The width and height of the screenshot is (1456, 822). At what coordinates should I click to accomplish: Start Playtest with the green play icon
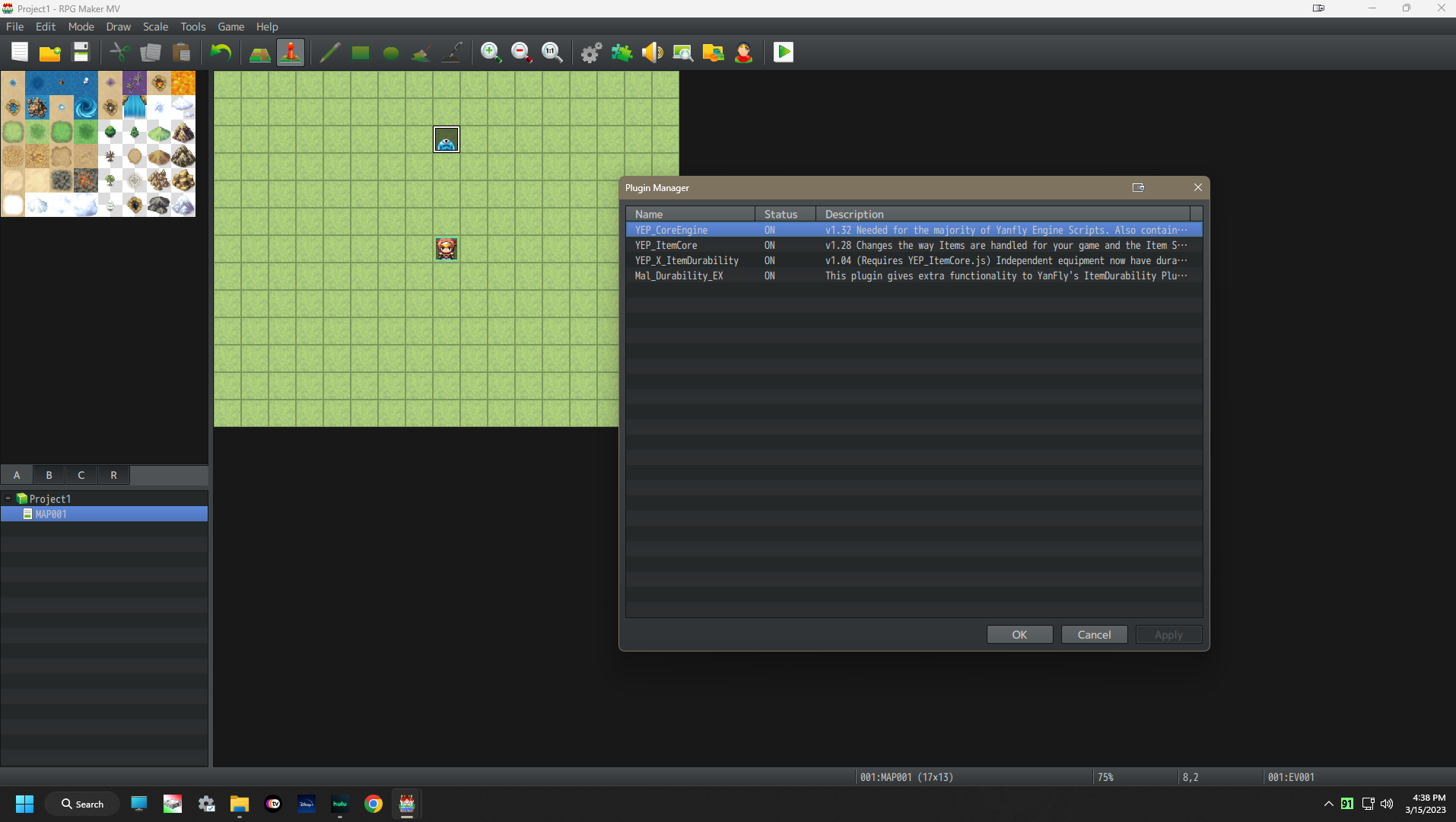pos(784,53)
